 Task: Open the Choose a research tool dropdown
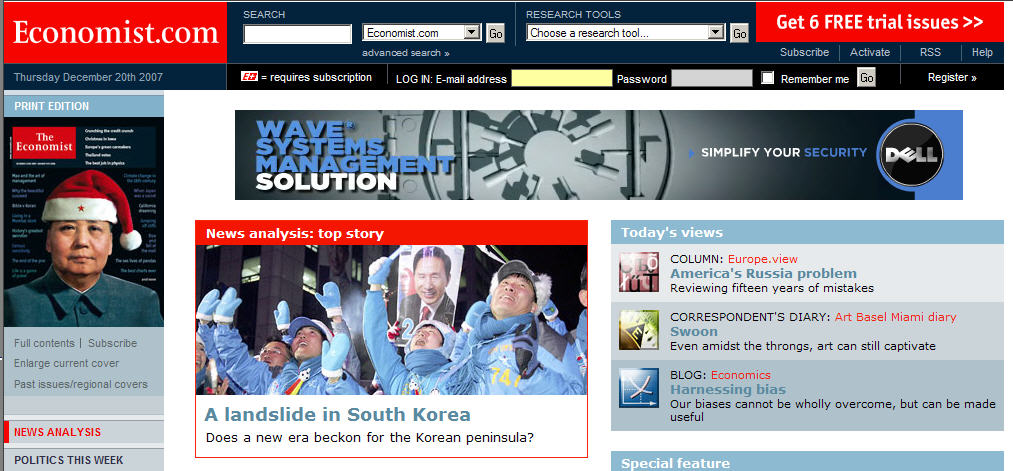point(625,33)
